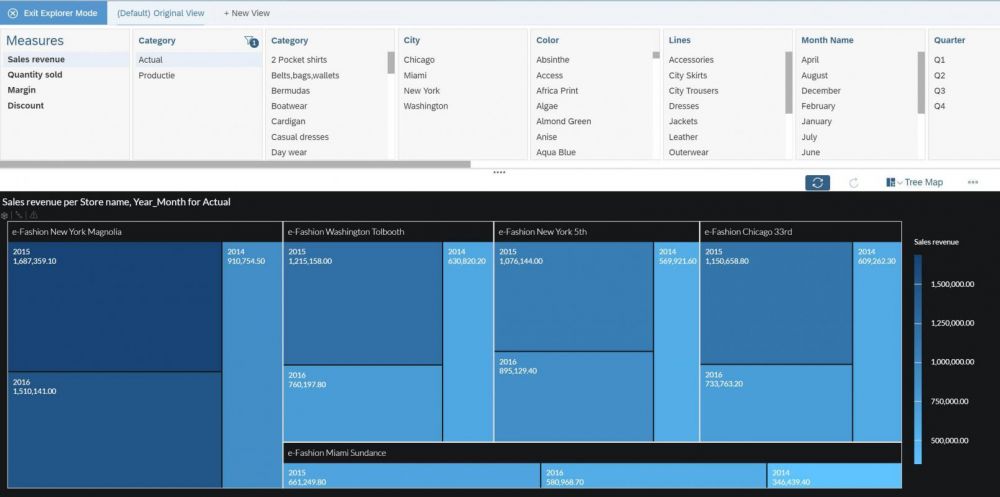Click e-Fashion New York Magnolia header
1000x497 pixels.
pyautogui.click(x=145, y=232)
